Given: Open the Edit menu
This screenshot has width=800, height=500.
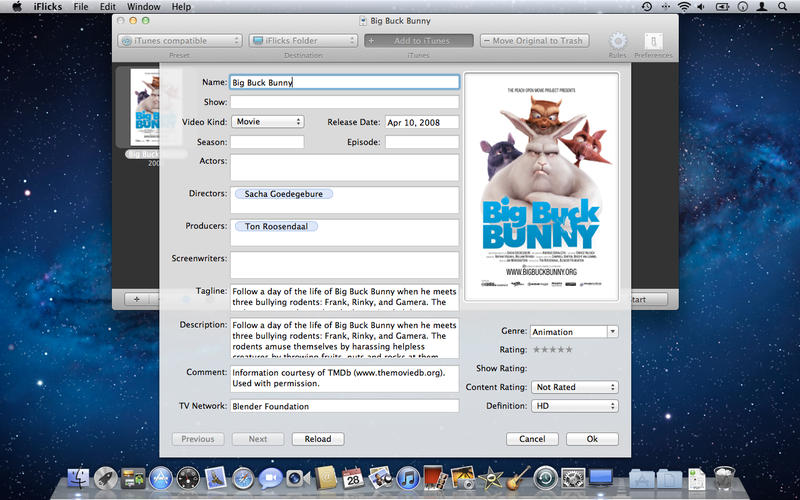Looking at the screenshot, I should [x=107, y=7].
